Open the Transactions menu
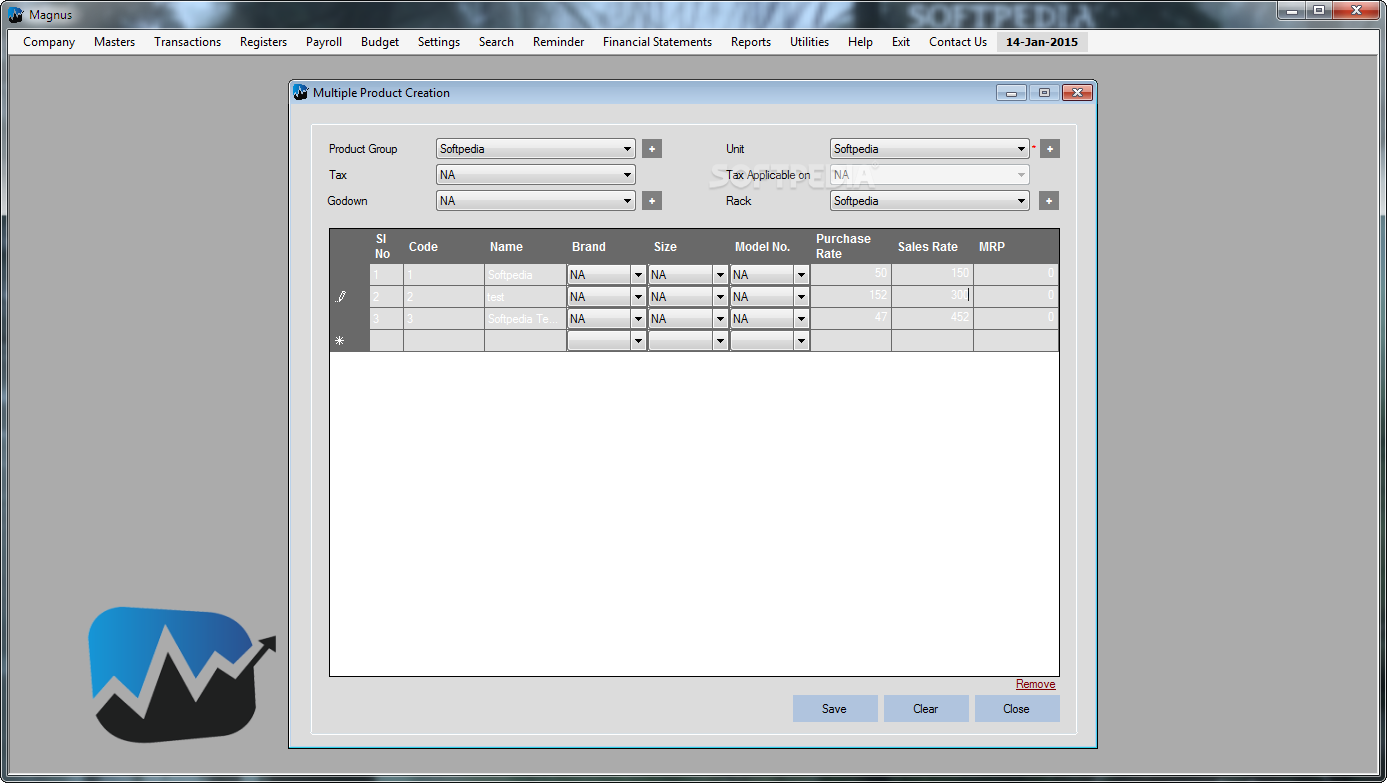The image size is (1387, 783). click(188, 42)
